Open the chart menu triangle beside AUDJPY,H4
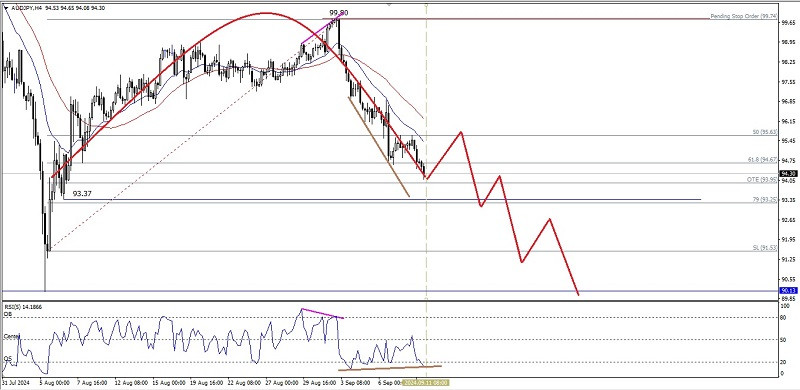 point(6,8)
